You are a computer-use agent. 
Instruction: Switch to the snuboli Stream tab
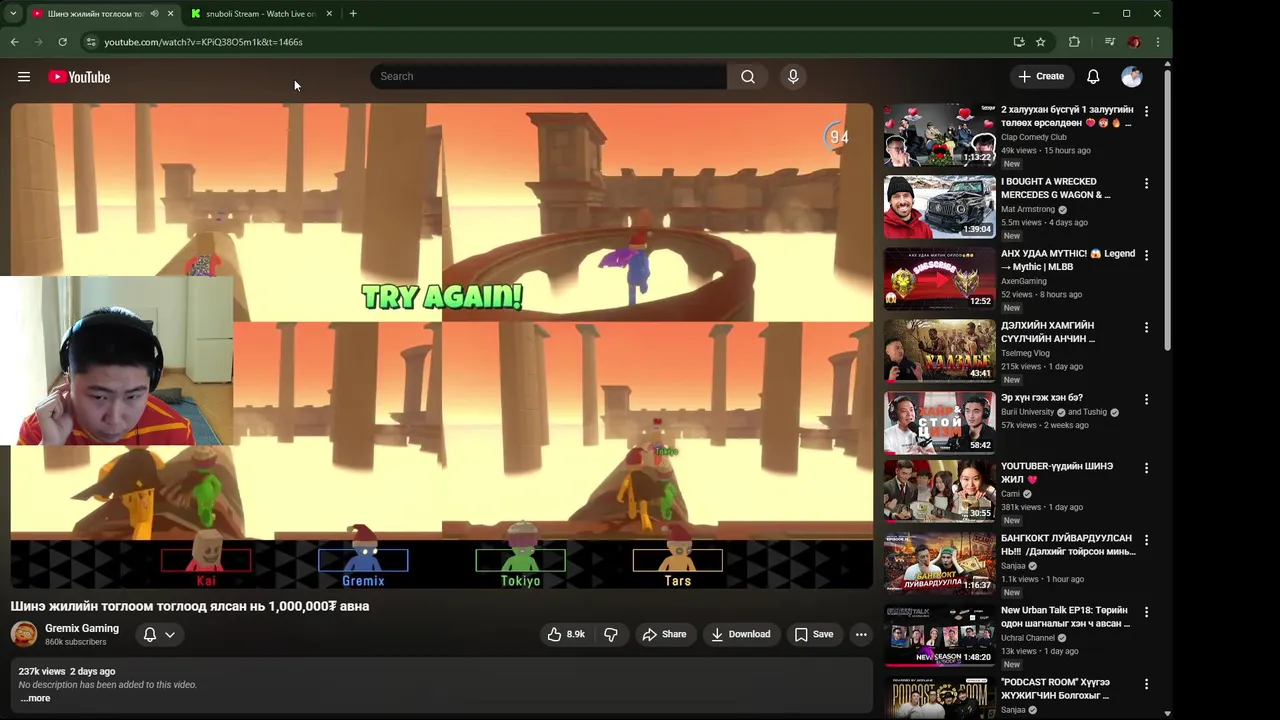coord(261,14)
